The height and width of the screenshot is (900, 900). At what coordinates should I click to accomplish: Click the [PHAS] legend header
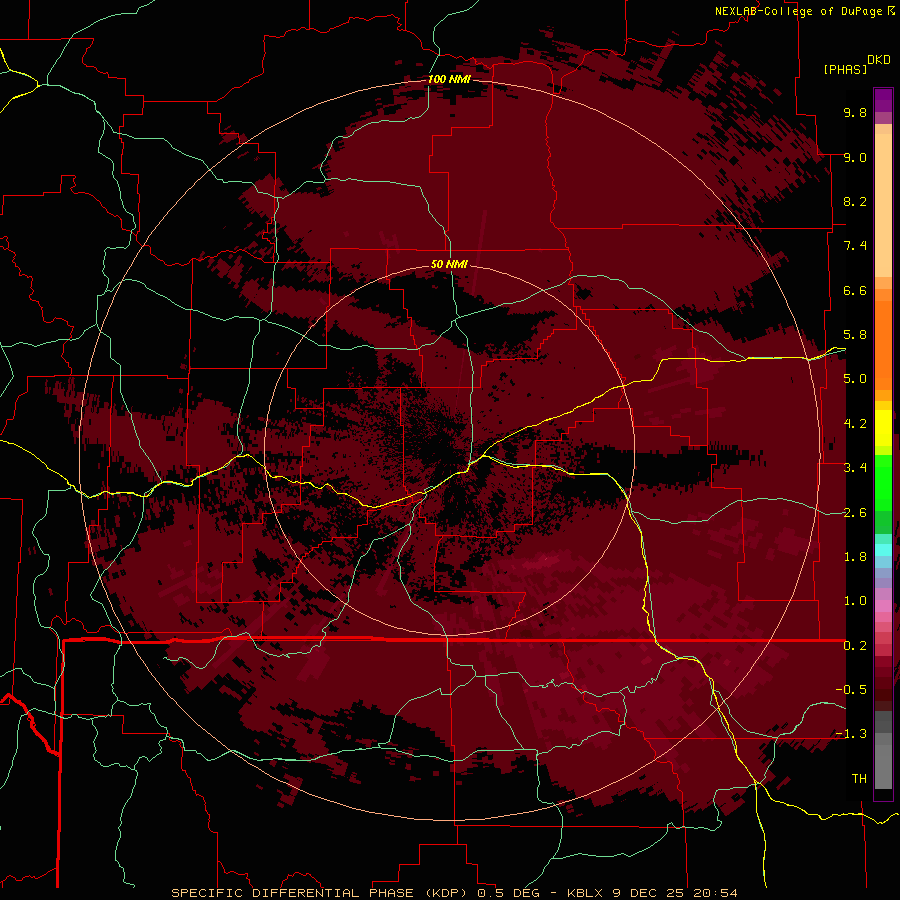tap(845, 69)
